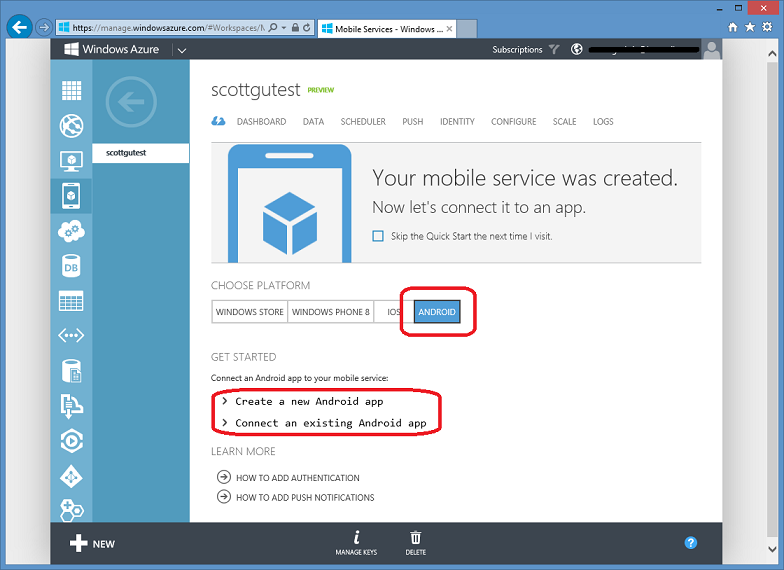Open the user account avatar icon
The image size is (784, 570).
click(712, 50)
